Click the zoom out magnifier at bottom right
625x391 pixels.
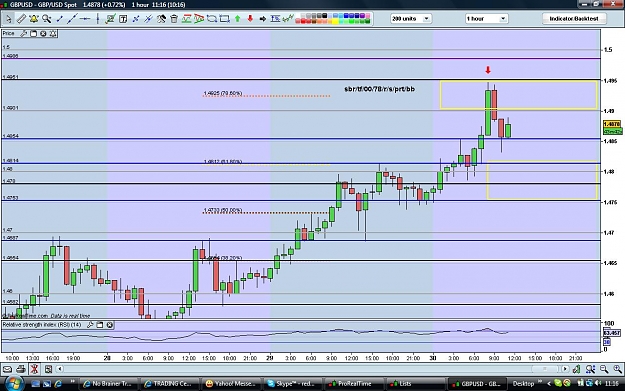tap(604, 369)
